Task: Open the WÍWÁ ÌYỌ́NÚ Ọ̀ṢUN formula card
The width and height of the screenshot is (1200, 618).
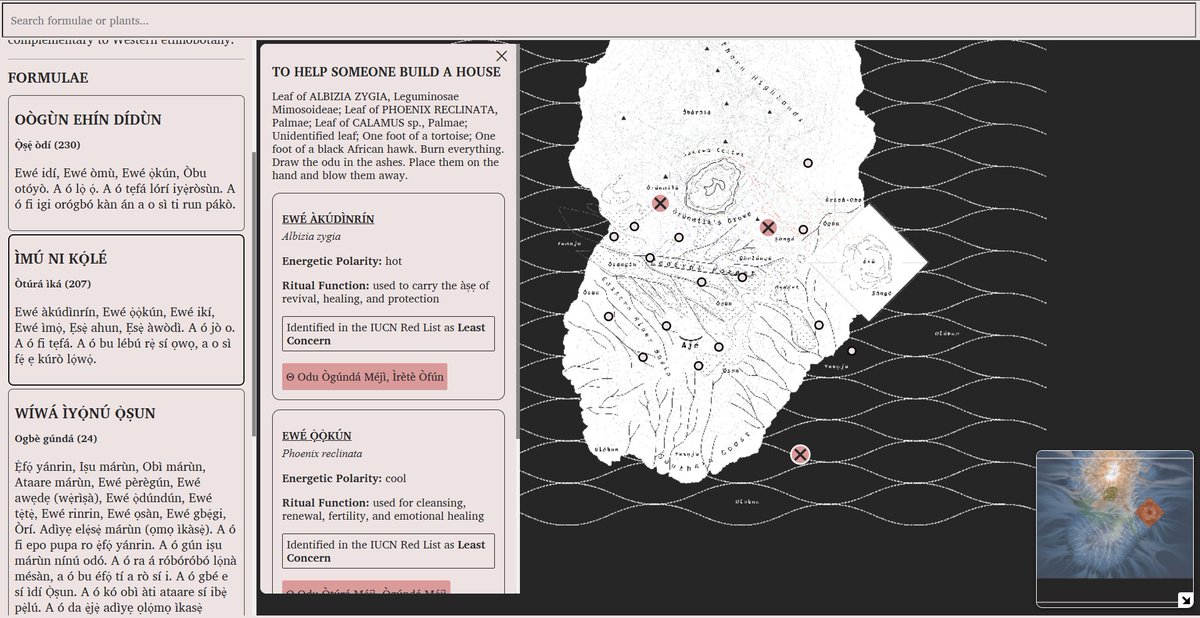Action: (x=126, y=503)
